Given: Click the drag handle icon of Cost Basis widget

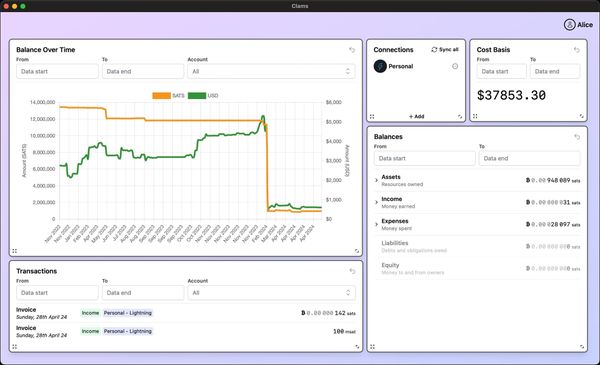Looking at the screenshot, I should [475, 116].
